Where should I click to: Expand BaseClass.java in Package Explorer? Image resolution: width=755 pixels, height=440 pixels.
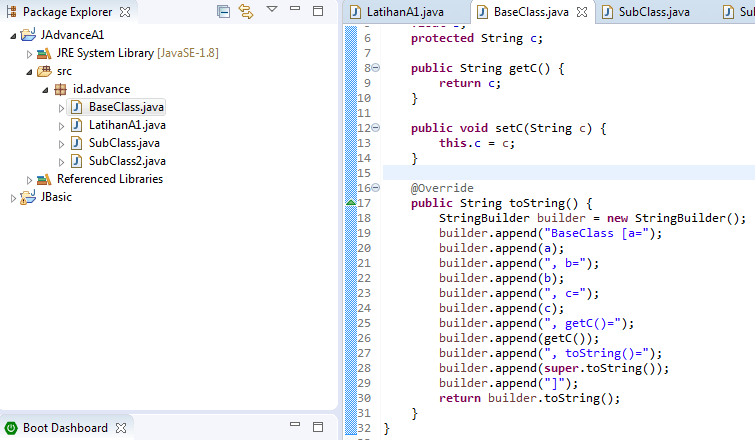61,108
